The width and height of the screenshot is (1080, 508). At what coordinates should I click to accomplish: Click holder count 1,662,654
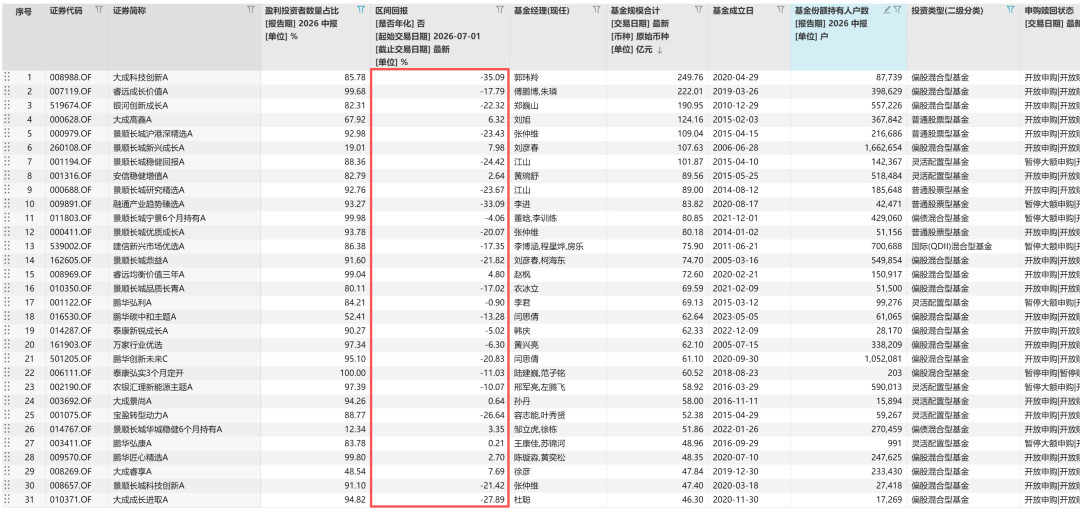[883, 147]
